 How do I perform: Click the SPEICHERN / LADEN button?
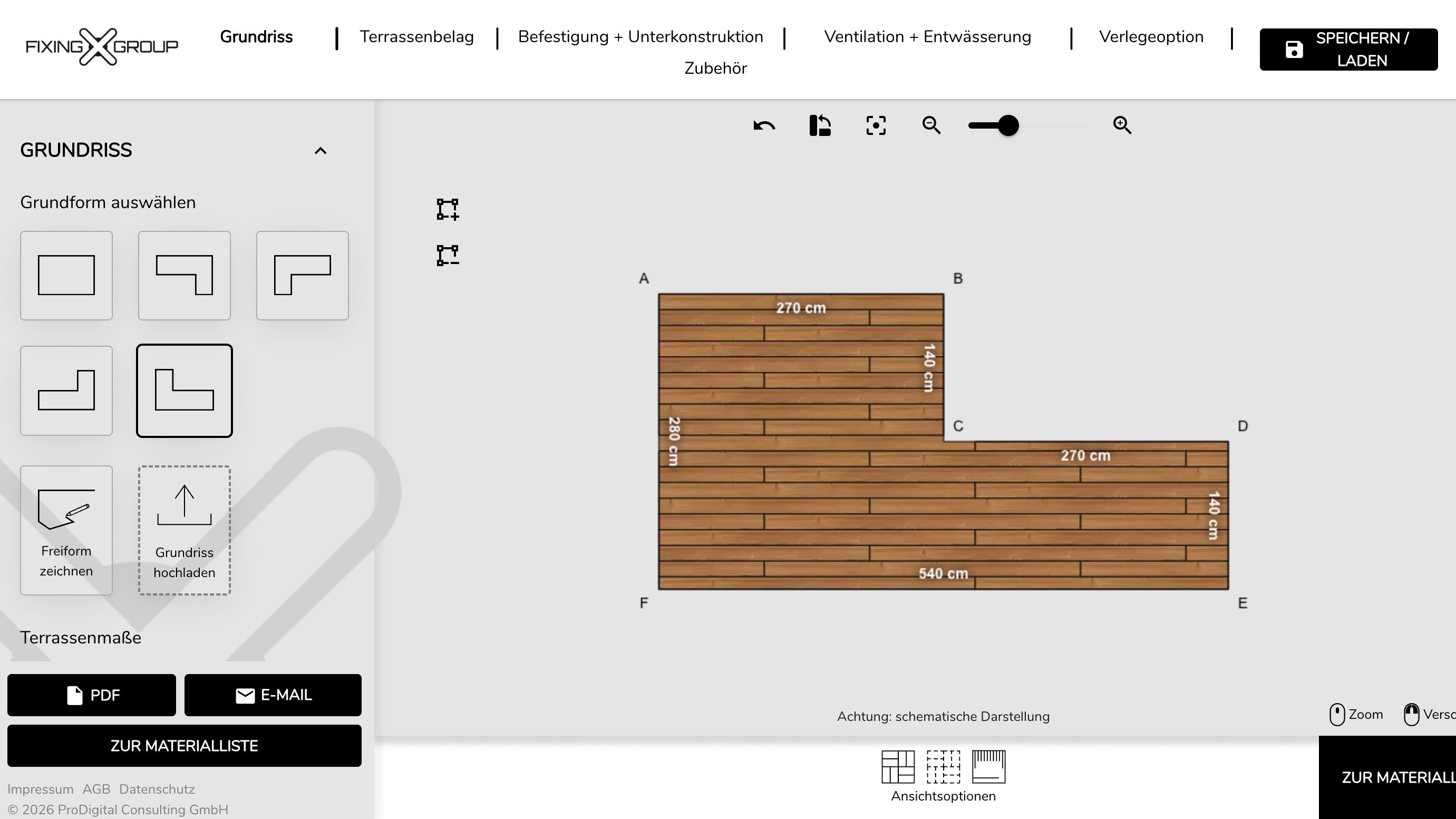coord(1348,49)
